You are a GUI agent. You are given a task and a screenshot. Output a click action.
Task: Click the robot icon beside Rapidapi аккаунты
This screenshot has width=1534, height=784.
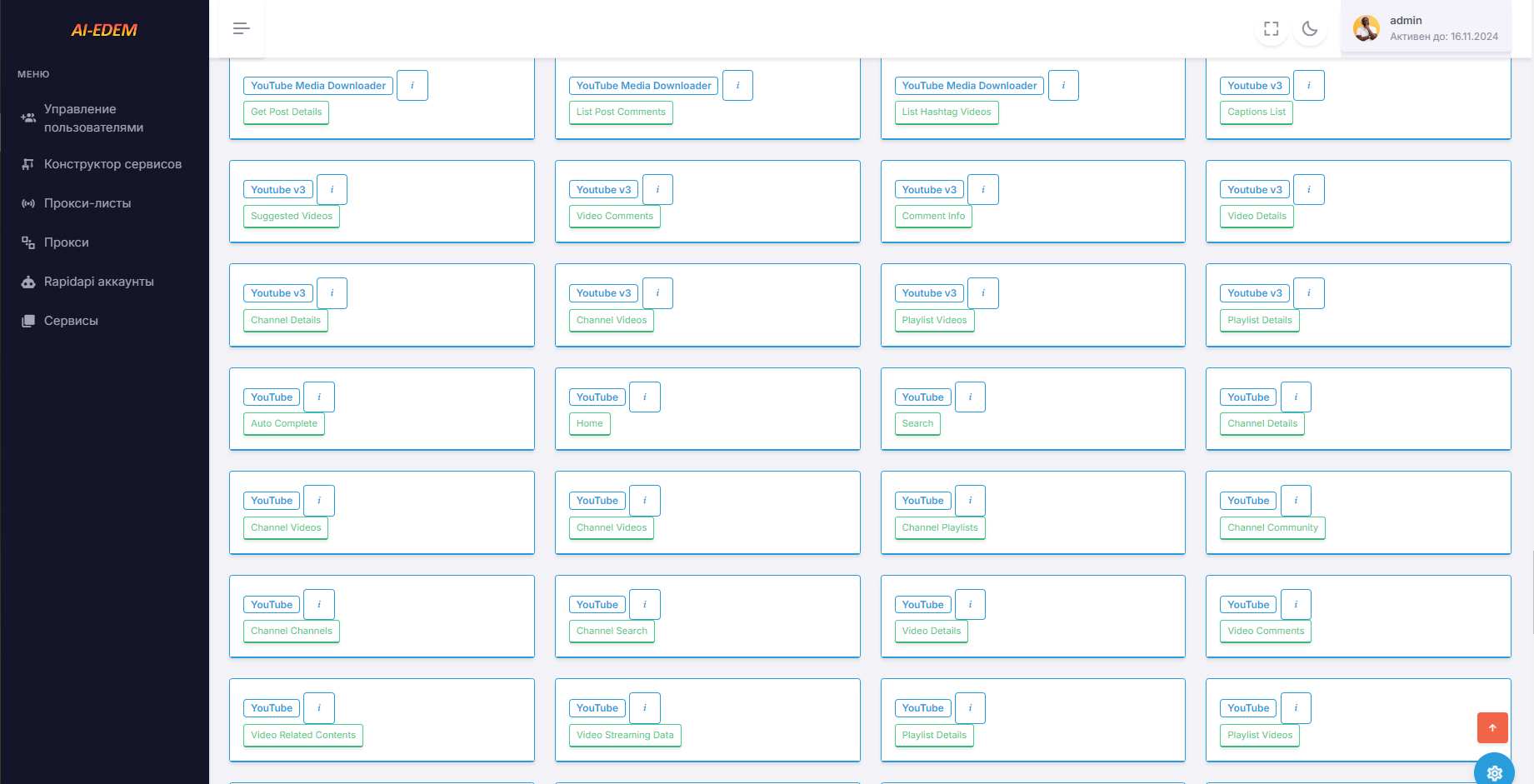click(28, 282)
